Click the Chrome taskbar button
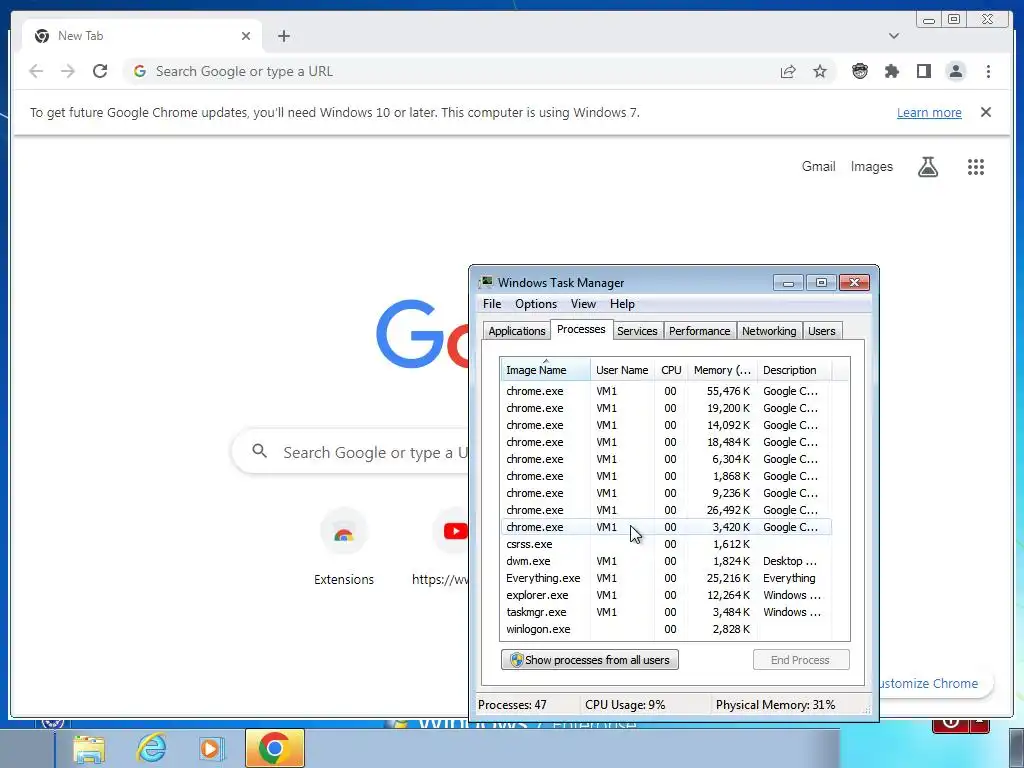This screenshot has width=1024, height=768. tap(274, 748)
